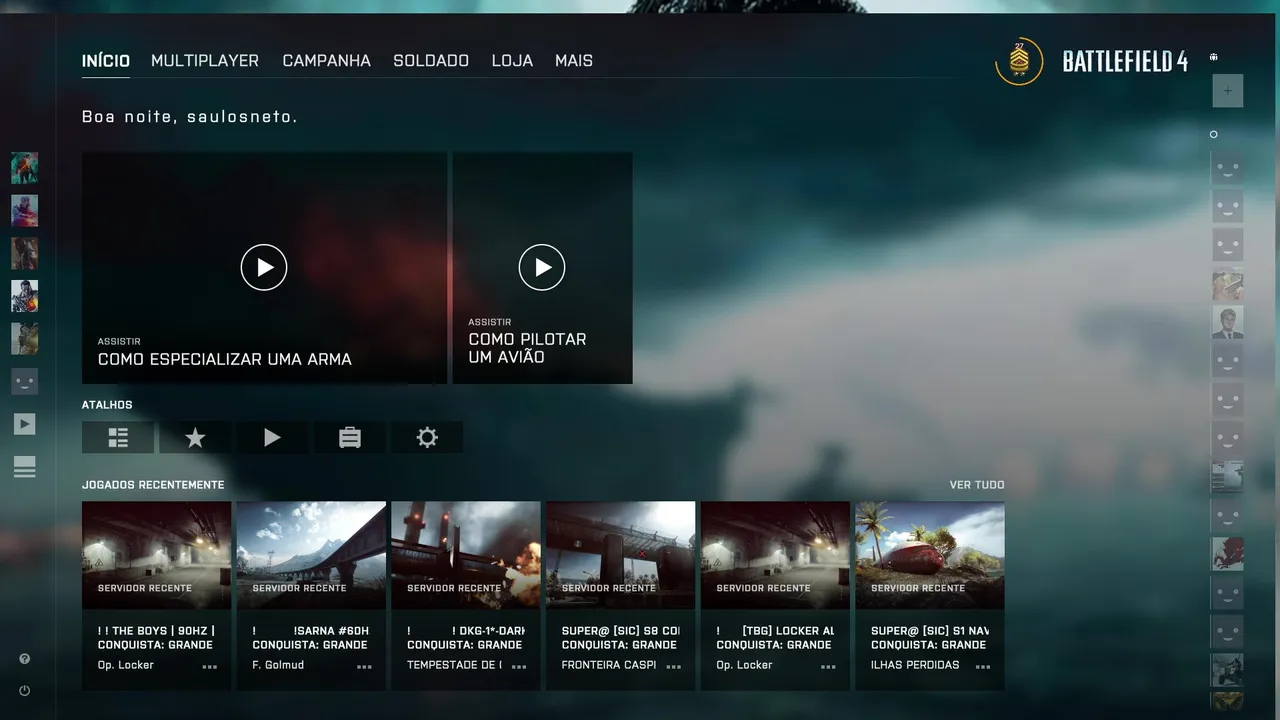The height and width of the screenshot is (720, 1280).
Task: Open the MAIS menu tab
Action: [574, 61]
